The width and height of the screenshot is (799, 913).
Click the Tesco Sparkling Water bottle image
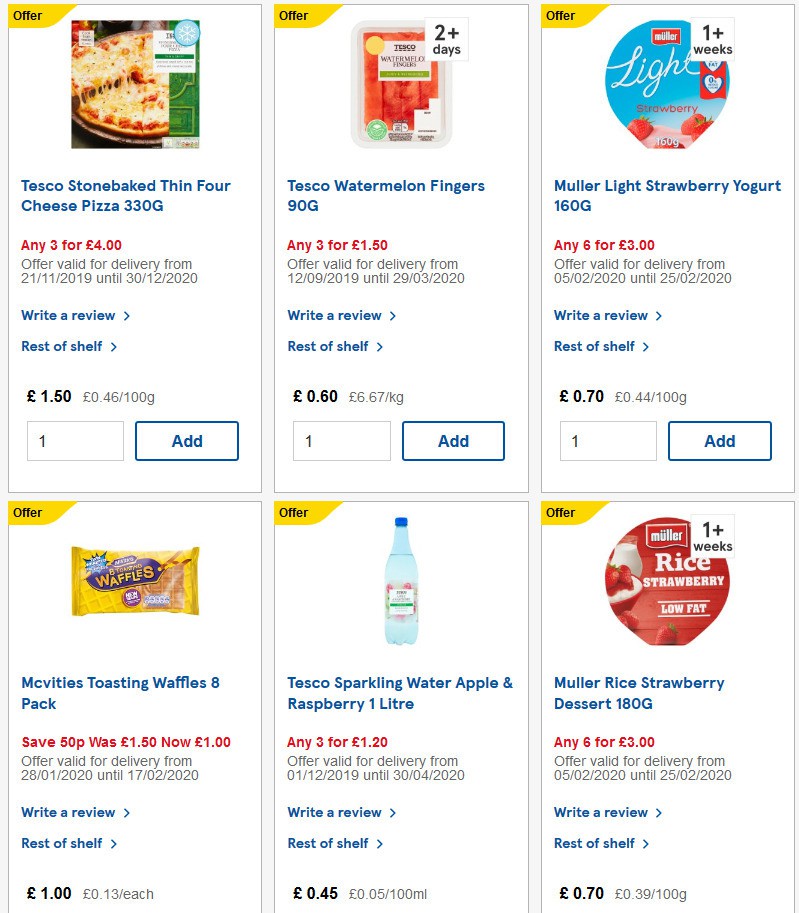(399, 581)
